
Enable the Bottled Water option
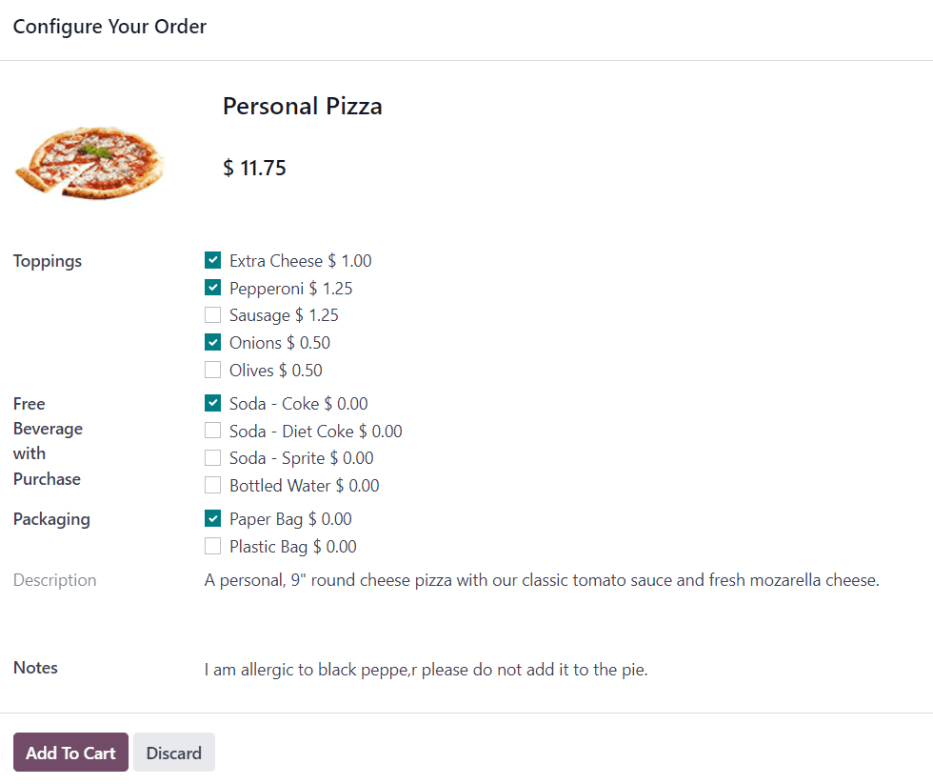[212, 485]
